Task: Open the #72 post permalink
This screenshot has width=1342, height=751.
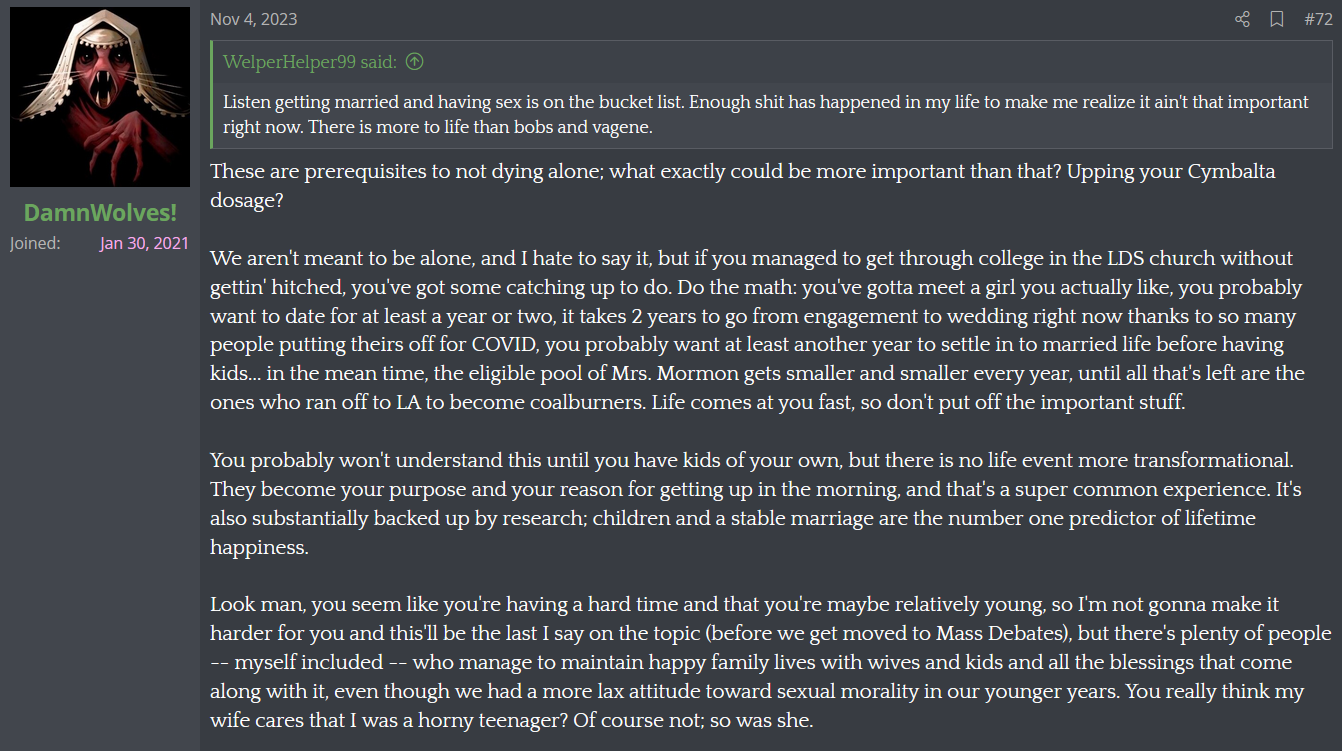Action: click(x=1318, y=19)
